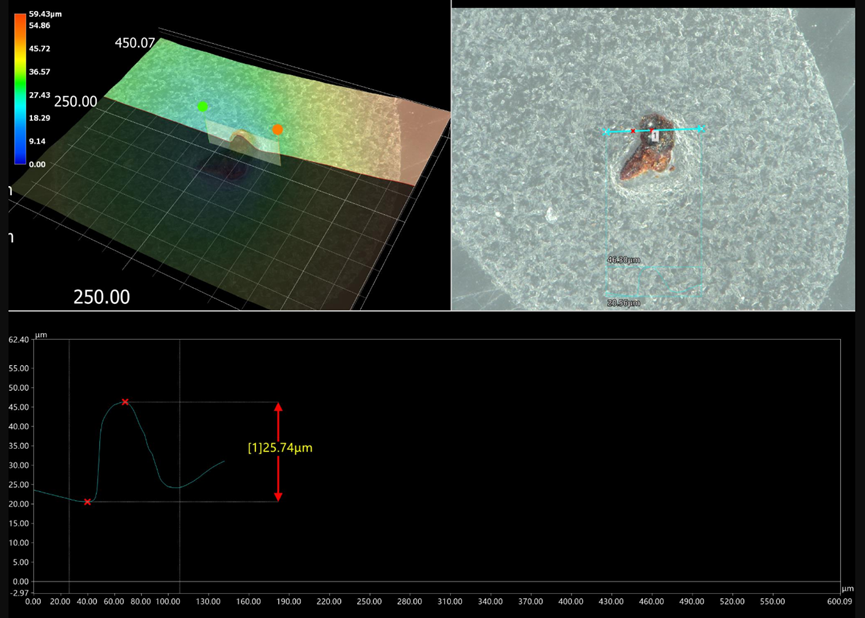
Task: Click the 600.09 end value on the X axis
Action: 840,601
